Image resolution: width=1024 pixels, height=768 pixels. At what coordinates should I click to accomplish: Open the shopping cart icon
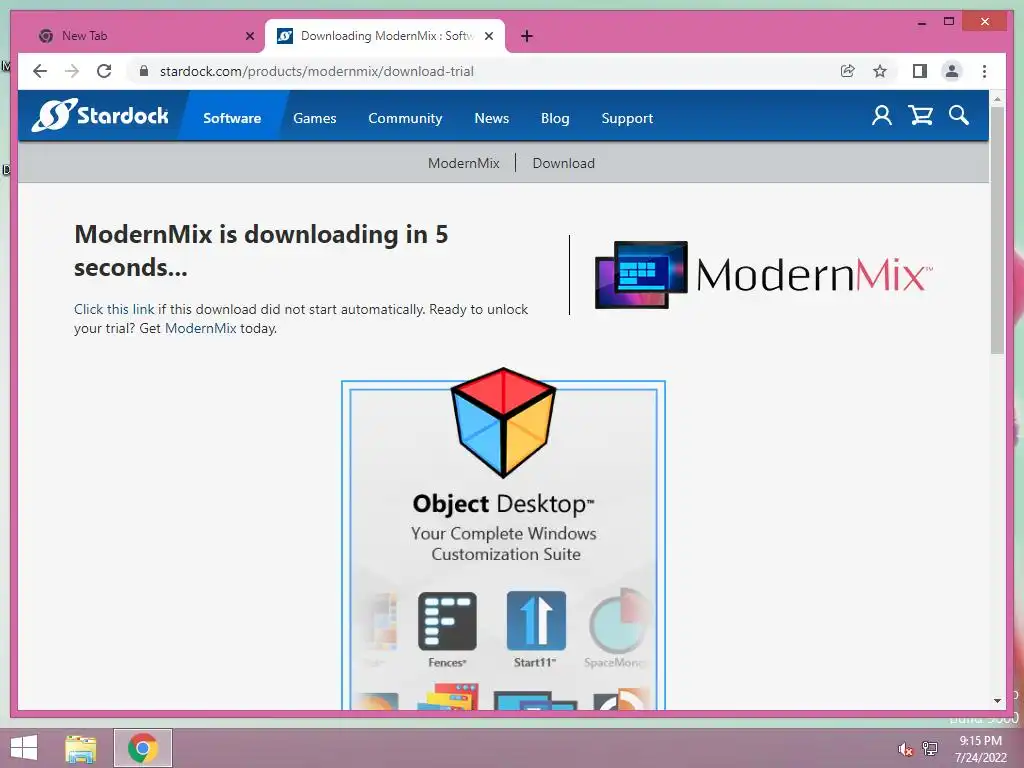tap(920, 116)
